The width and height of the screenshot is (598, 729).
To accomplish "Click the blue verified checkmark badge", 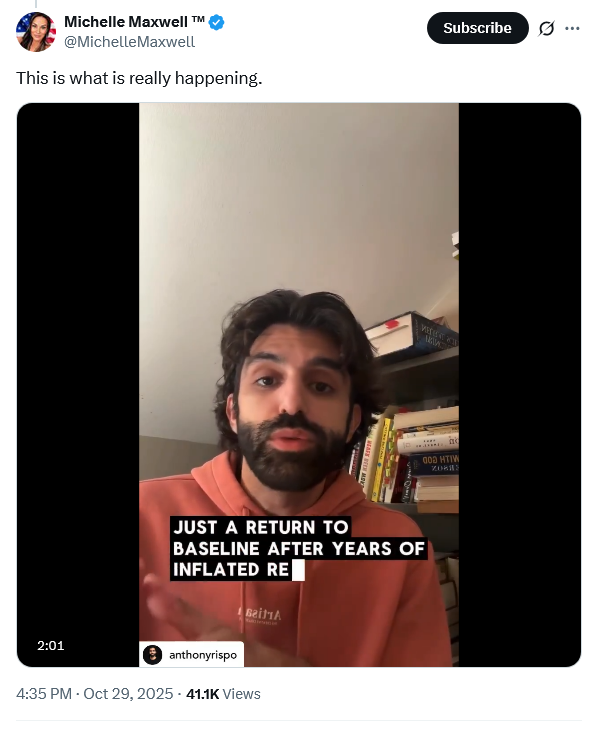I will [216, 22].
